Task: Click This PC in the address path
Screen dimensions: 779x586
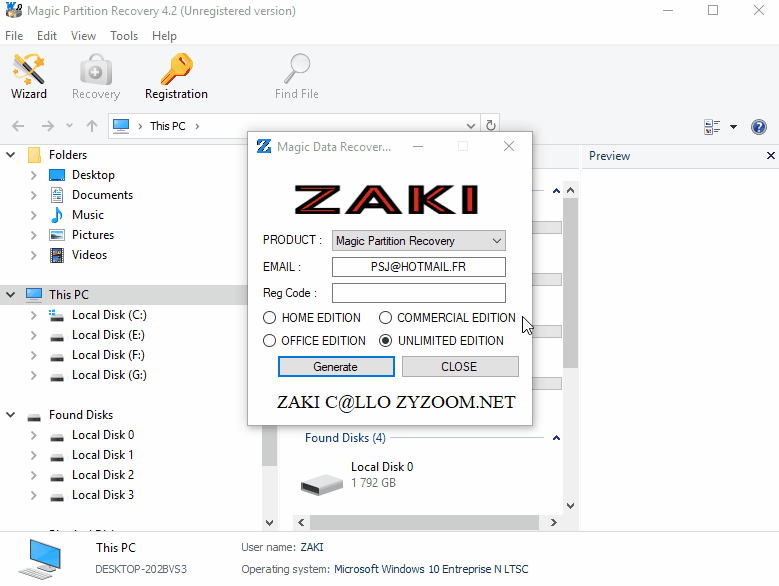Action: (167, 126)
